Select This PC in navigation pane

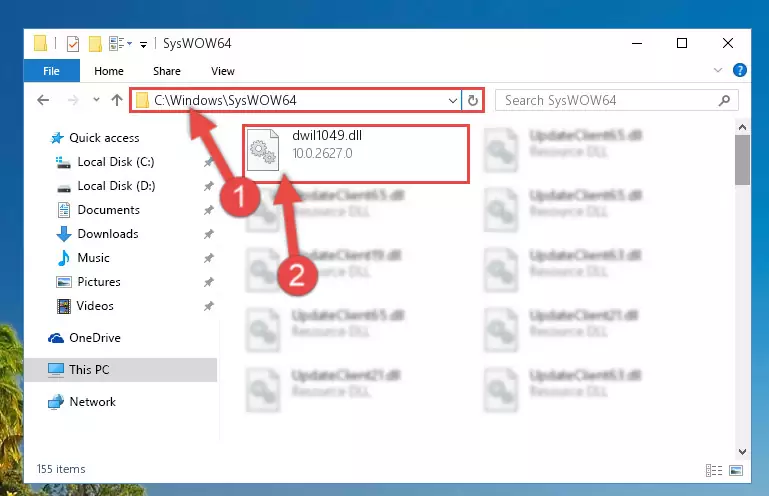(x=121, y=370)
